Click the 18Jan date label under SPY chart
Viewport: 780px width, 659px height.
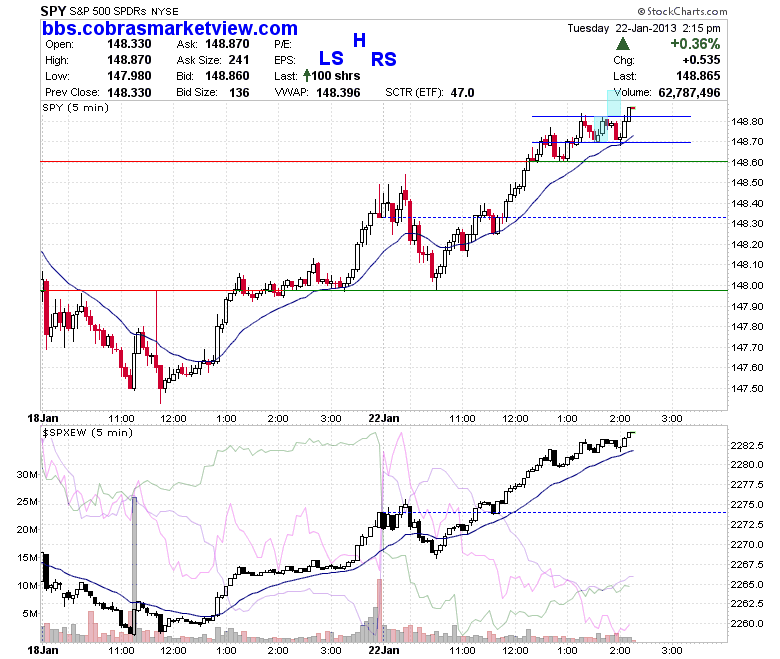43,418
